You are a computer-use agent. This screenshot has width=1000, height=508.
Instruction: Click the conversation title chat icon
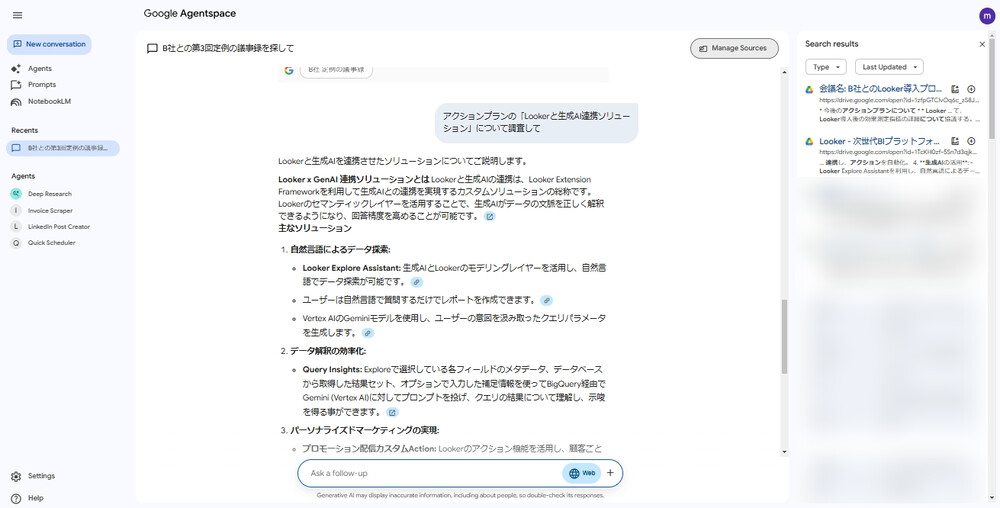tap(152, 48)
